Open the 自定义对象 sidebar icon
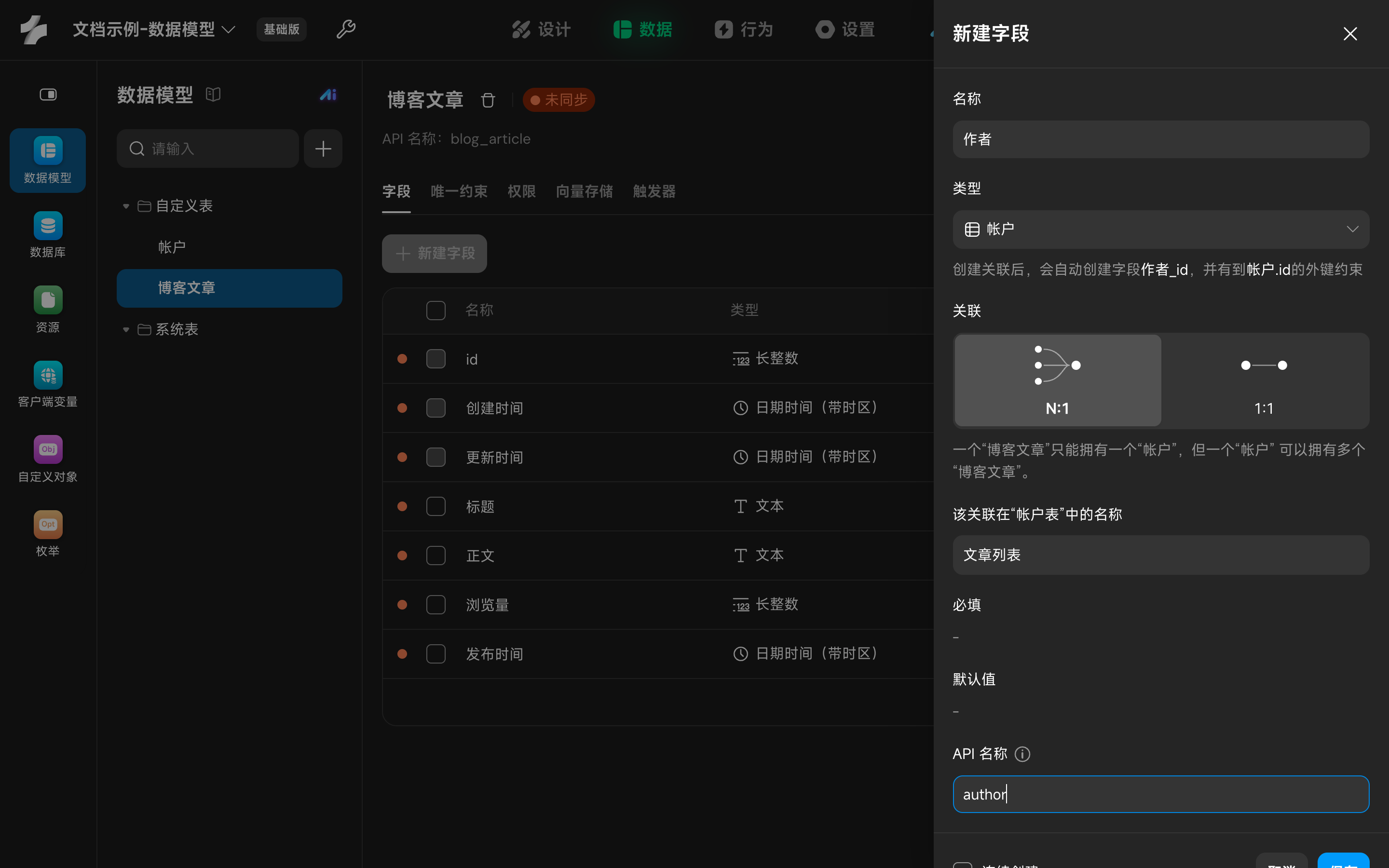Image resolution: width=1389 pixels, height=868 pixels. (x=48, y=460)
